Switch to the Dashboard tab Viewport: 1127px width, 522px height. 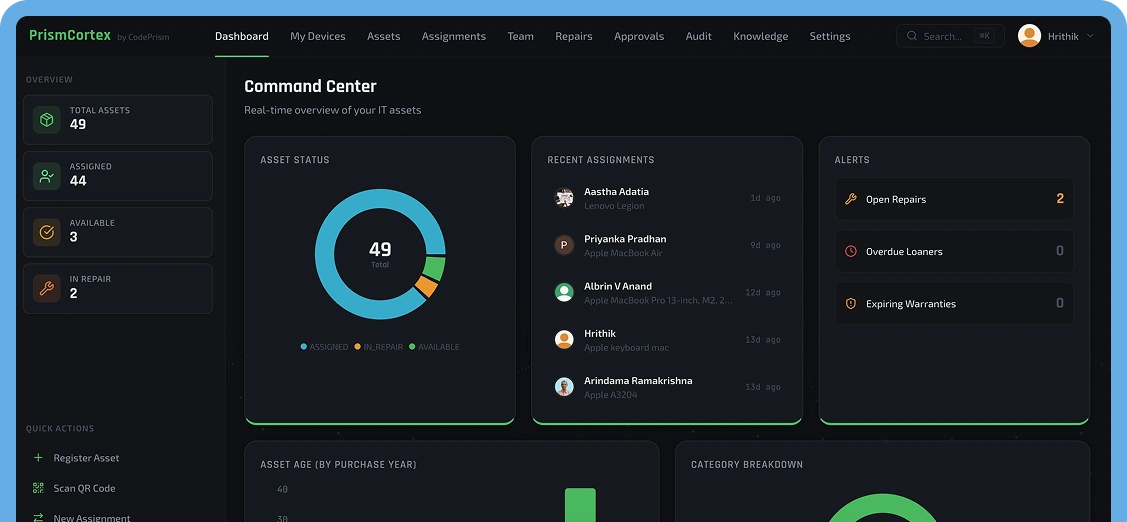coord(242,36)
